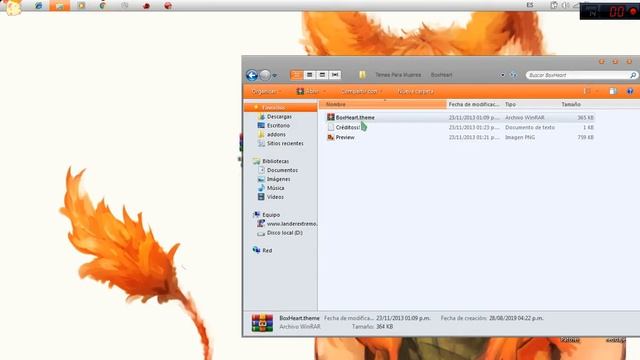The height and width of the screenshot is (360, 640).
Task: Click the BoxHeart breadcrumb segment
Action: tap(441, 75)
